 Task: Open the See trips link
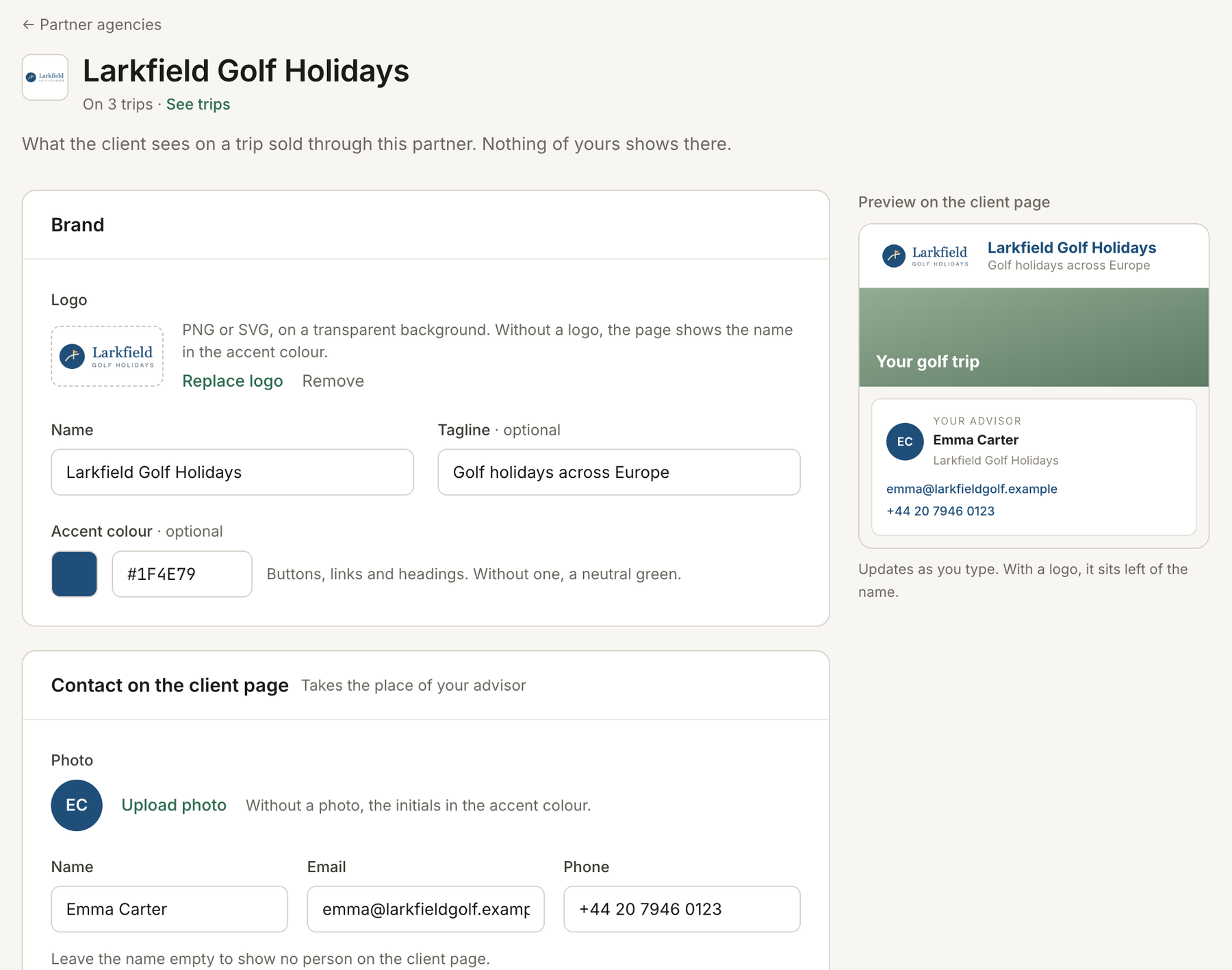pyautogui.click(x=198, y=104)
